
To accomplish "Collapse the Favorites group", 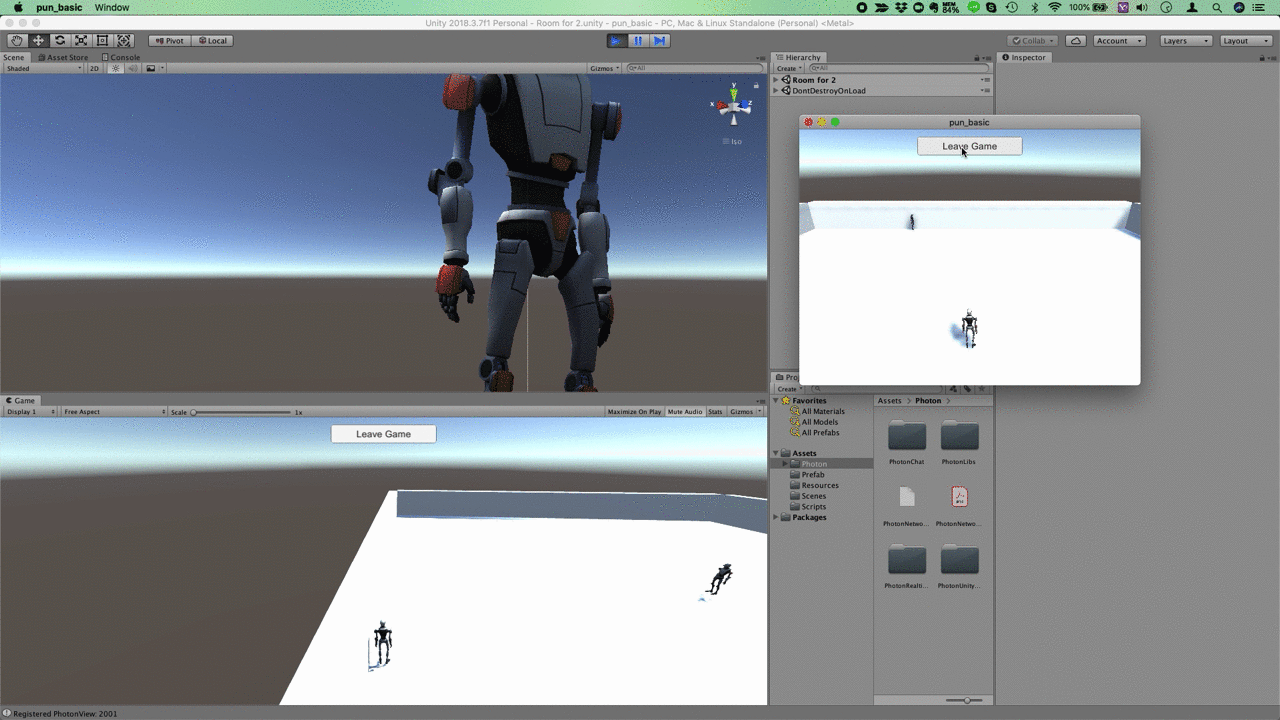I will (x=777, y=401).
